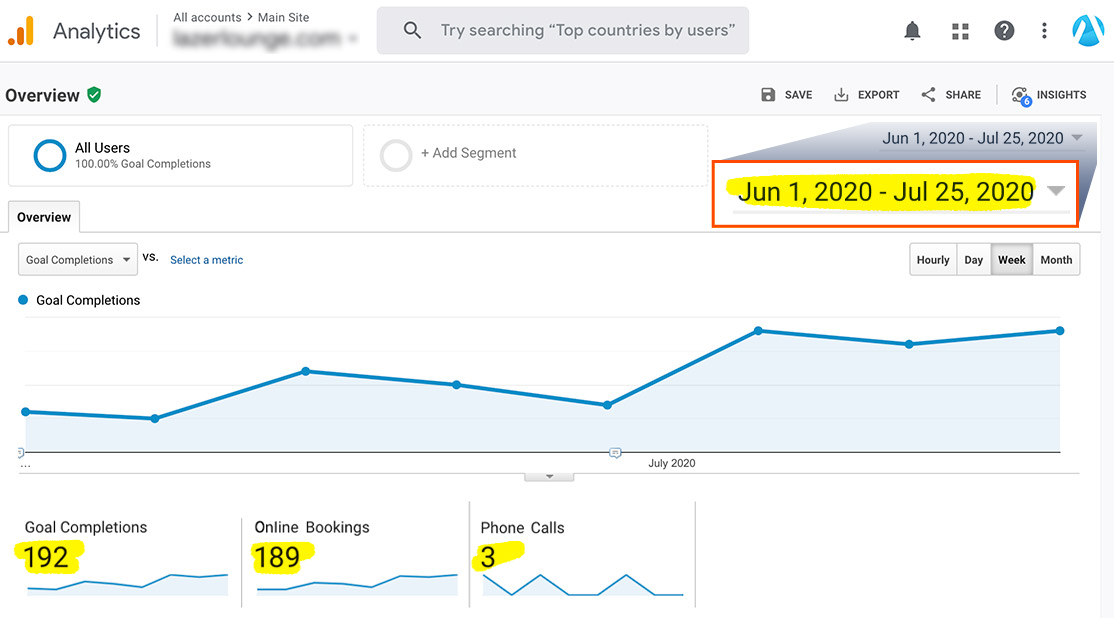Switch to the Overview tab

coord(43,216)
